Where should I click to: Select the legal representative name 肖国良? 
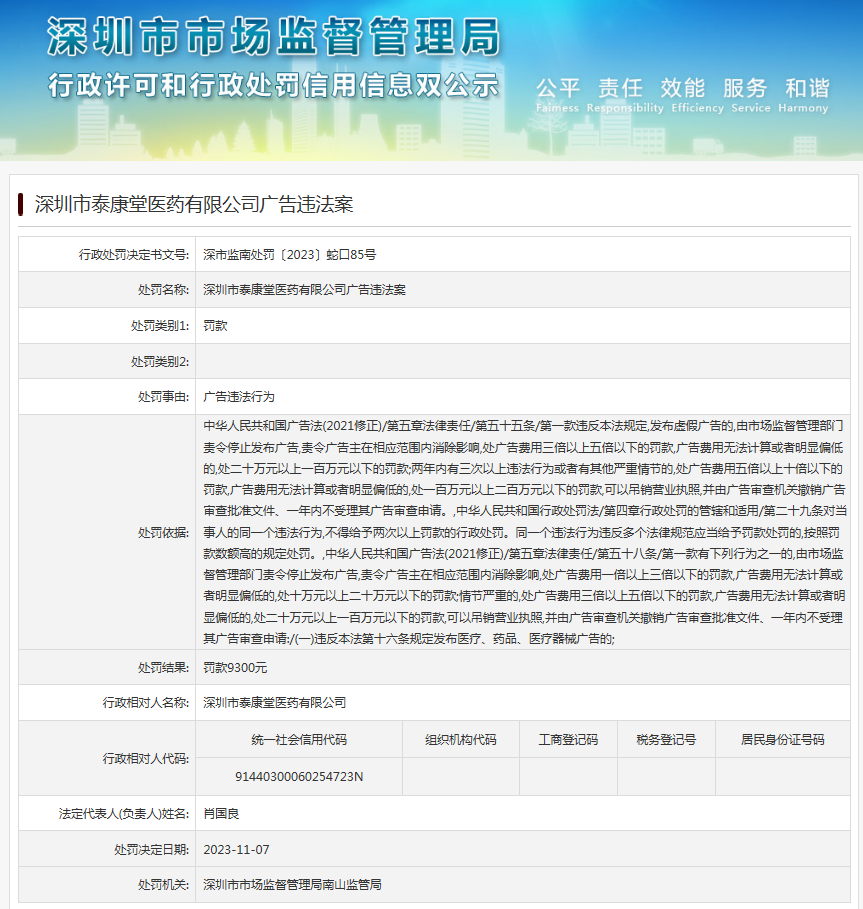pos(221,814)
